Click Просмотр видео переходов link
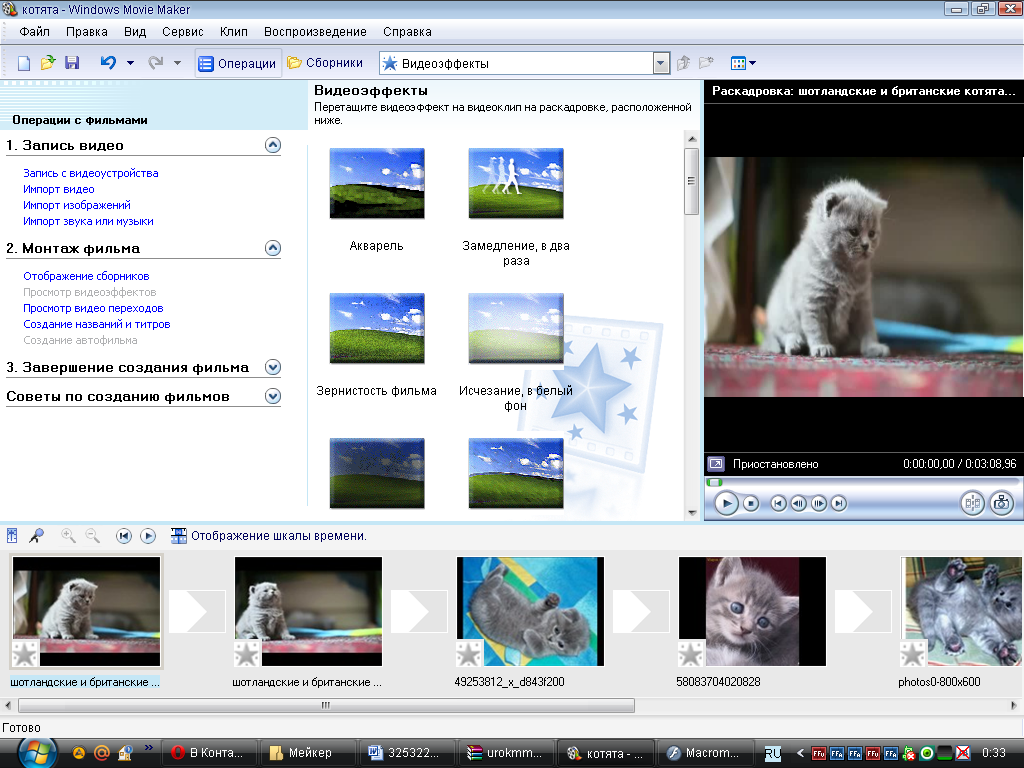 [x=93, y=308]
